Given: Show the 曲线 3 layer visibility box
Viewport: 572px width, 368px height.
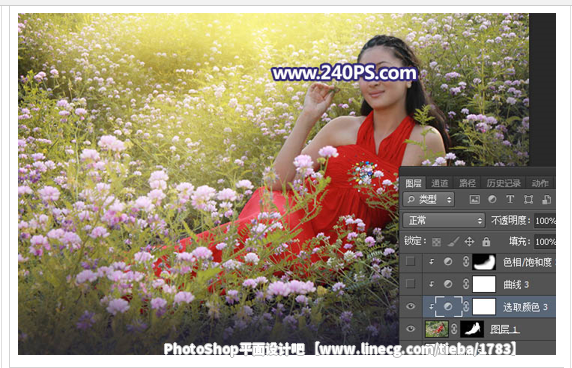Looking at the screenshot, I should (x=410, y=283).
